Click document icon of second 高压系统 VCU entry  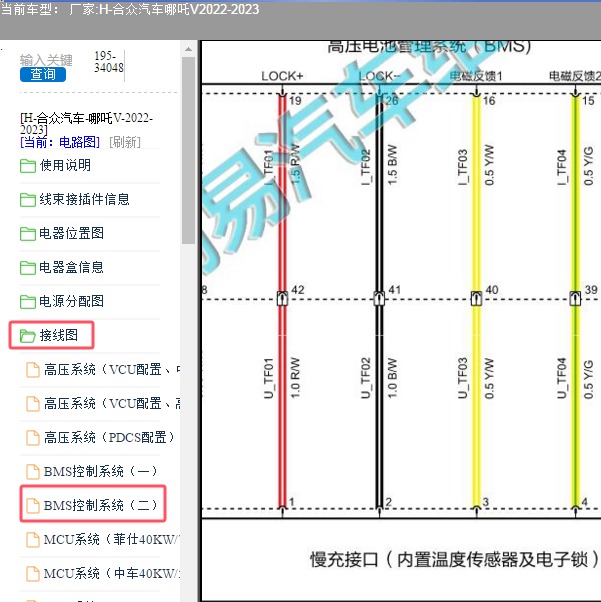pos(33,404)
